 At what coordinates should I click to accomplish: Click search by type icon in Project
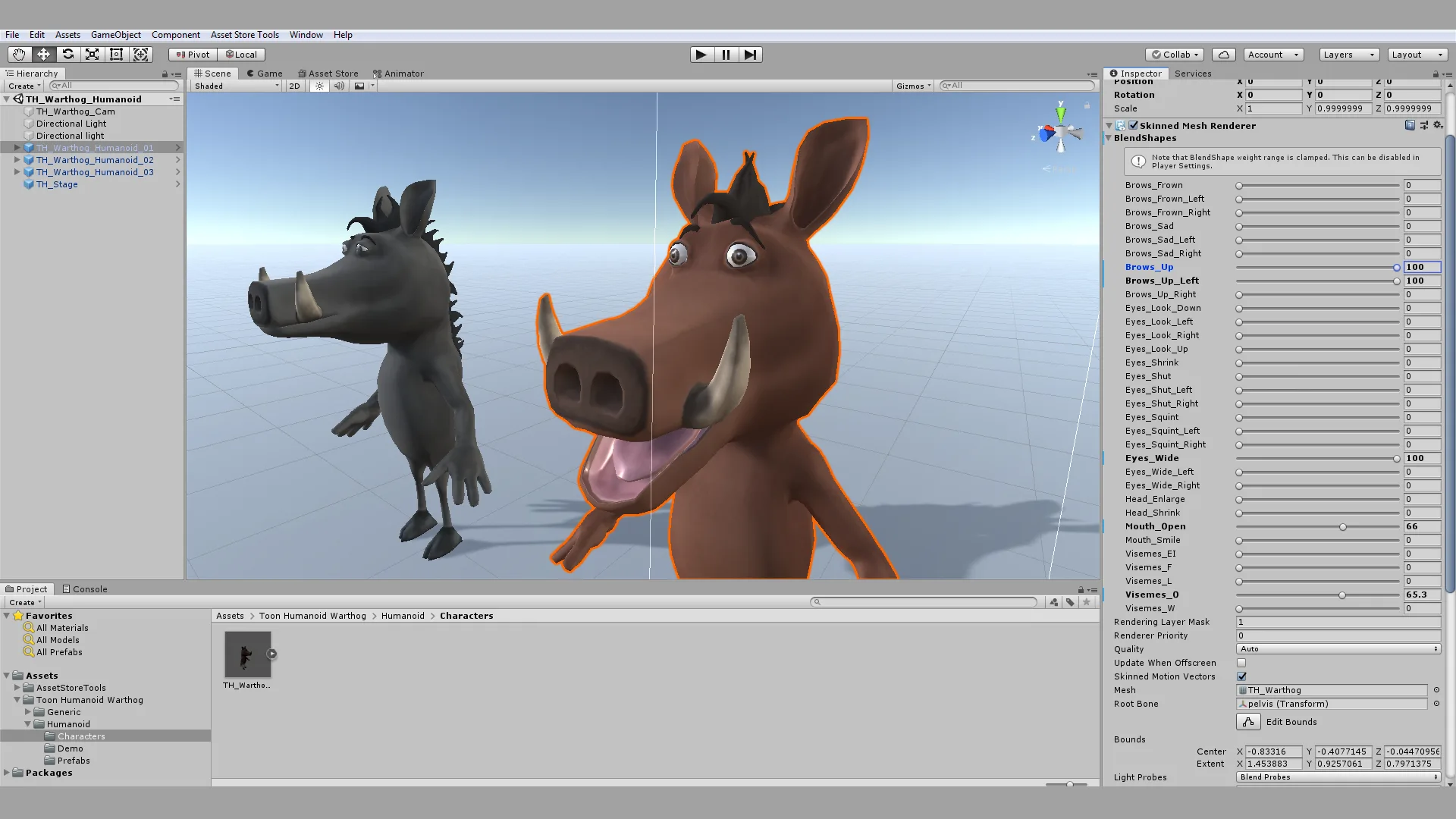point(1054,602)
